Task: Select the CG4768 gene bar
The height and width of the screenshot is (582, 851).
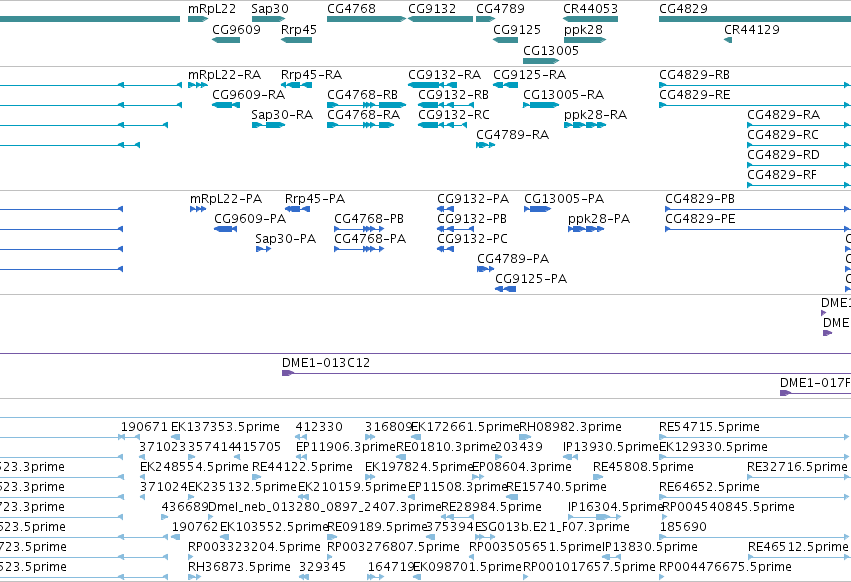Action: pyautogui.click(x=366, y=19)
